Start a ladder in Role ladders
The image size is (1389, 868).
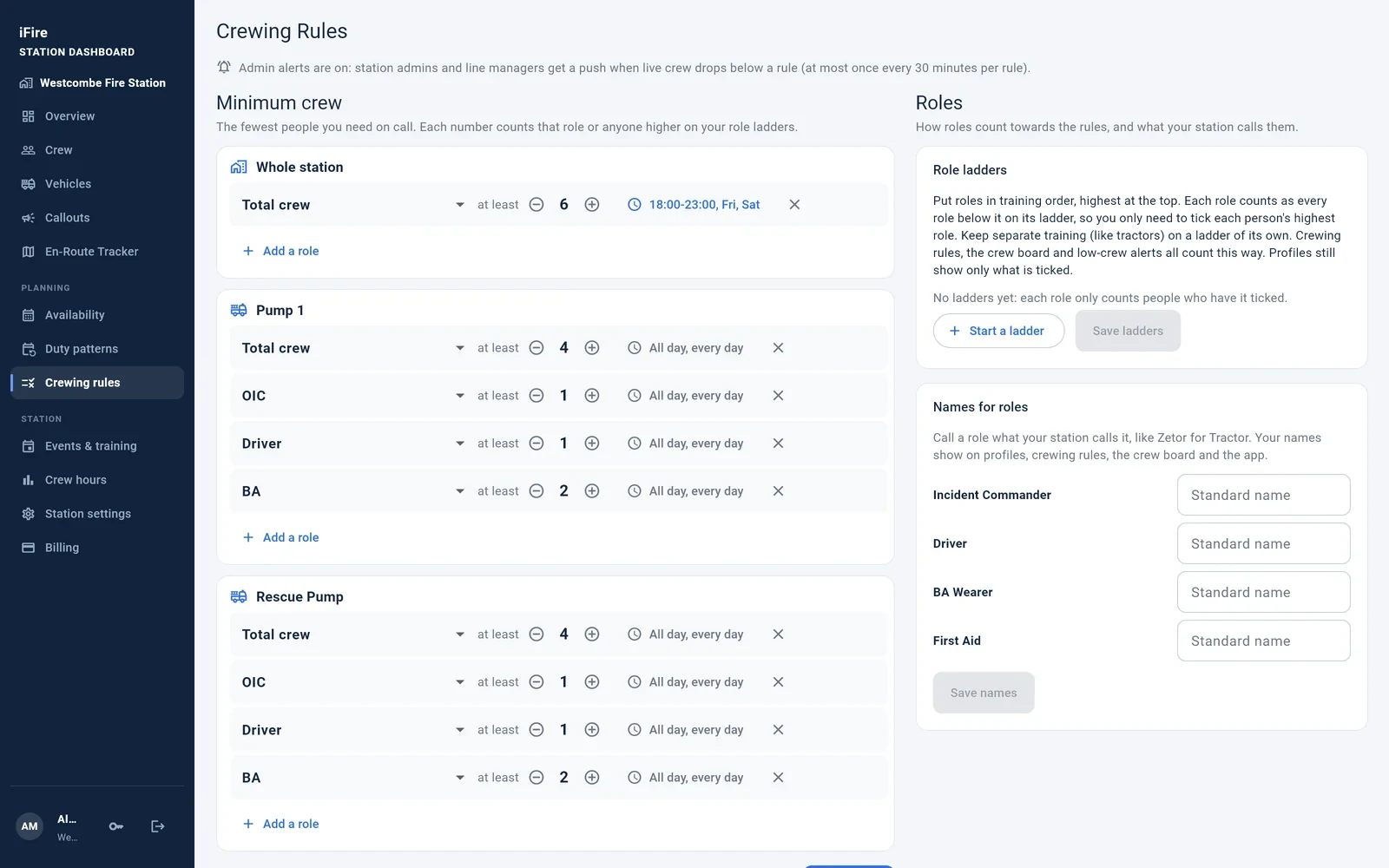point(998,331)
